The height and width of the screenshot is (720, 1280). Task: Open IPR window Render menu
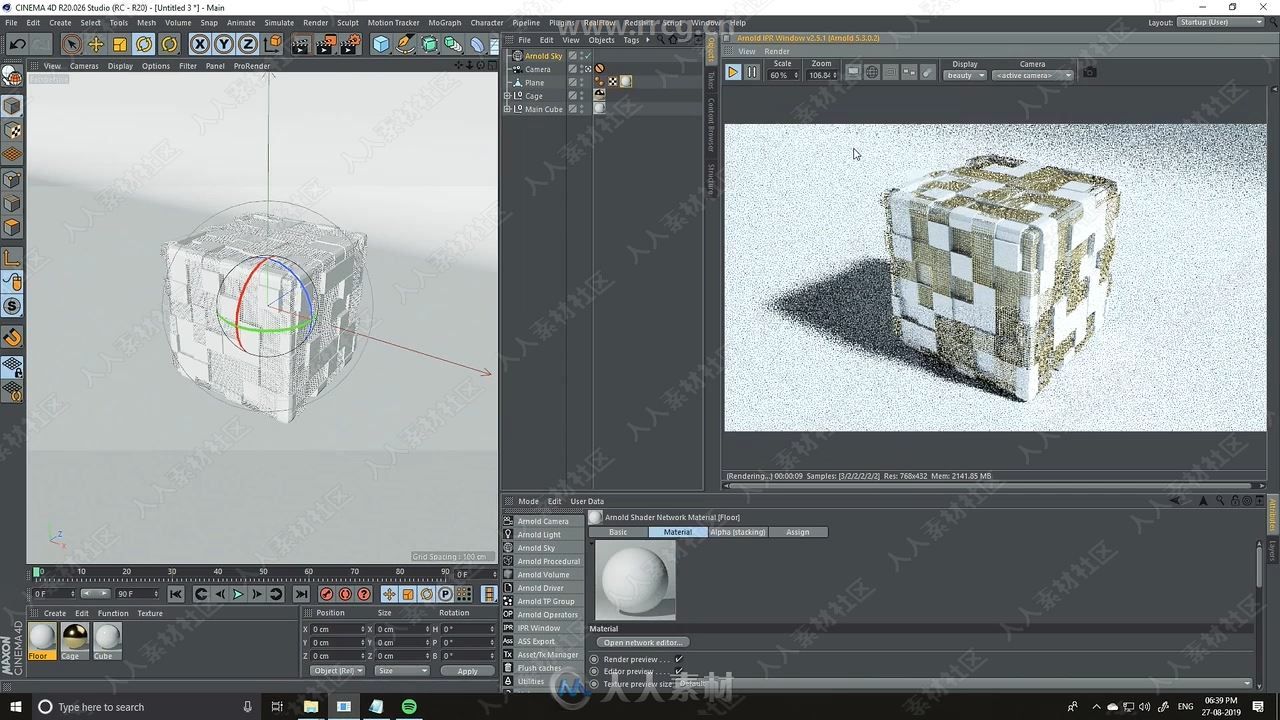tap(776, 52)
